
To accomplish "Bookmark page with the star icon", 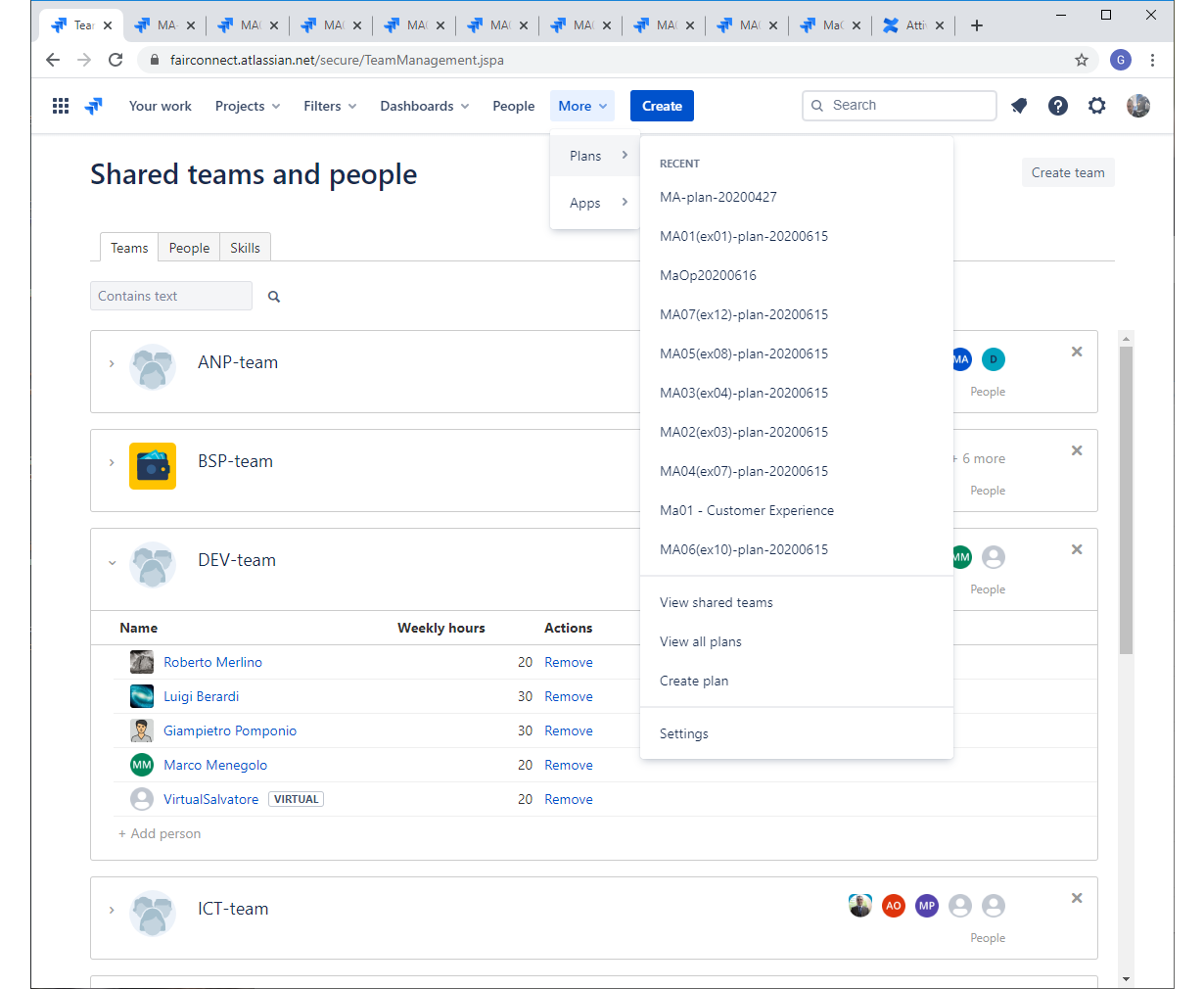I will tap(1082, 60).
